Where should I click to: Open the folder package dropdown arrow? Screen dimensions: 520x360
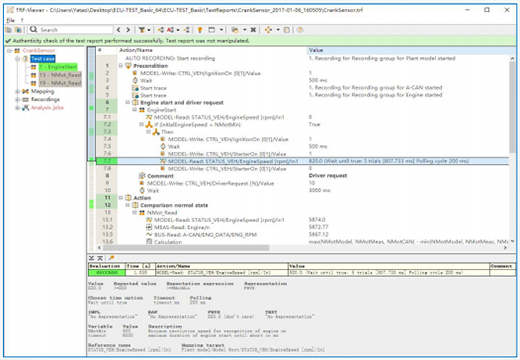coord(244,30)
